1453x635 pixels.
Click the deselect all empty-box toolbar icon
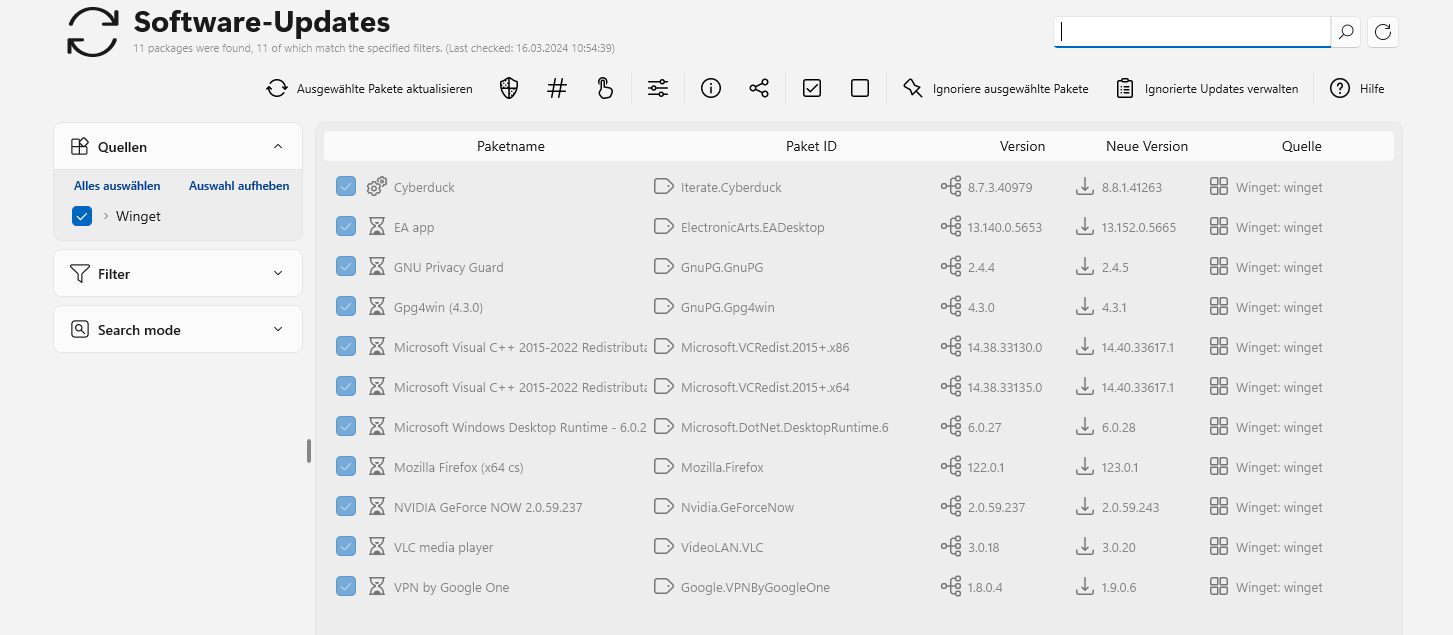[860, 89]
